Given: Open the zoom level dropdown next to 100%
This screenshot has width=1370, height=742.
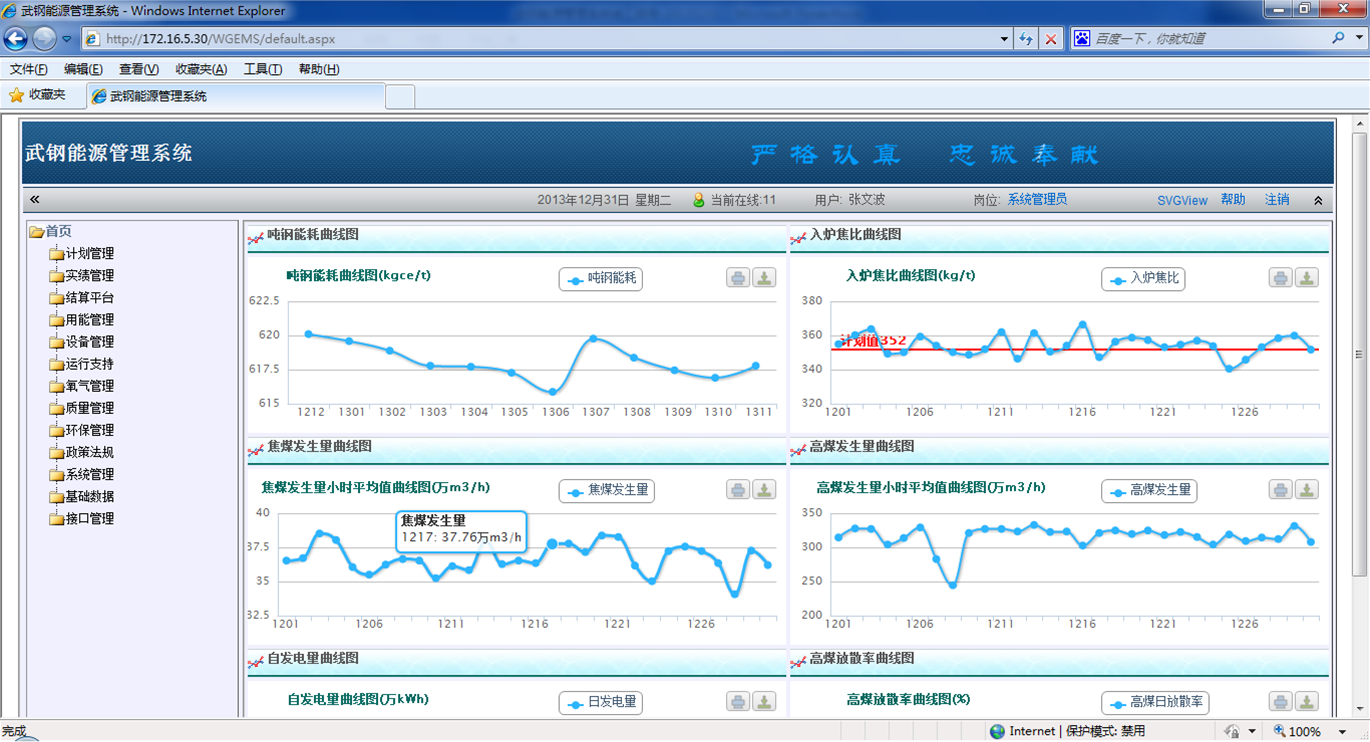Looking at the screenshot, I should [1342, 731].
